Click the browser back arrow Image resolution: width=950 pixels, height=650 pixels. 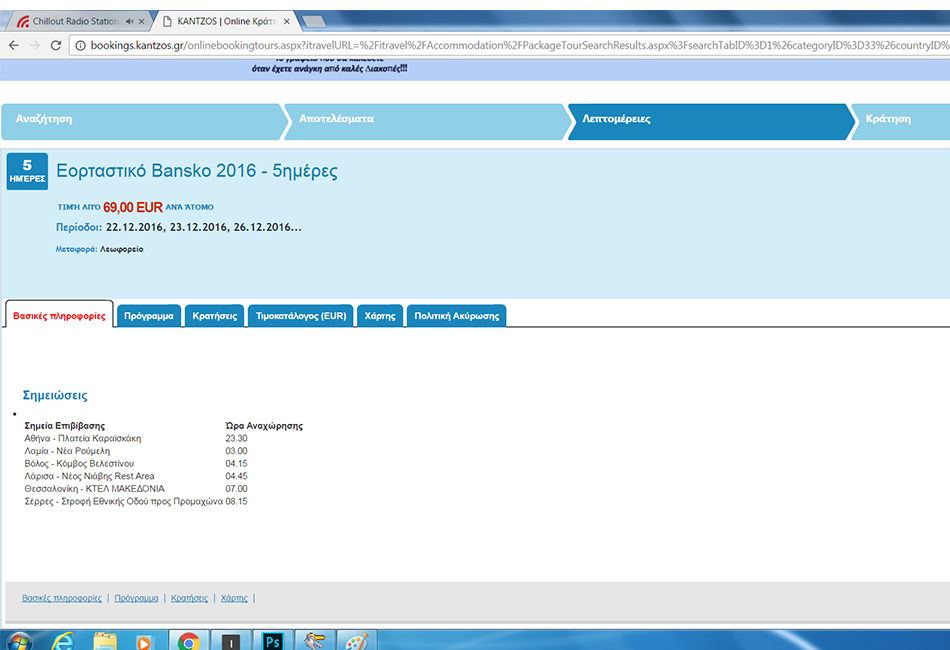click(14, 45)
